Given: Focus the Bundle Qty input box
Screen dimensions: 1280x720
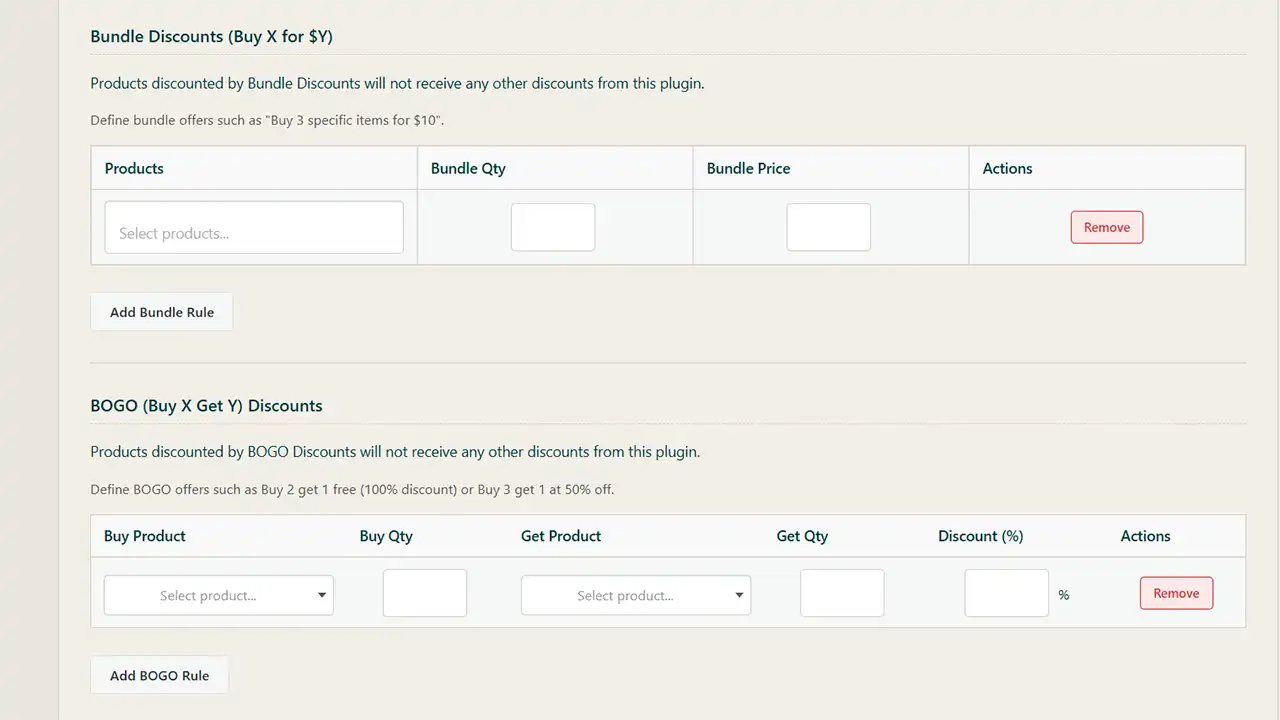Looking at the screenshot, I should [x=553, y=228].
